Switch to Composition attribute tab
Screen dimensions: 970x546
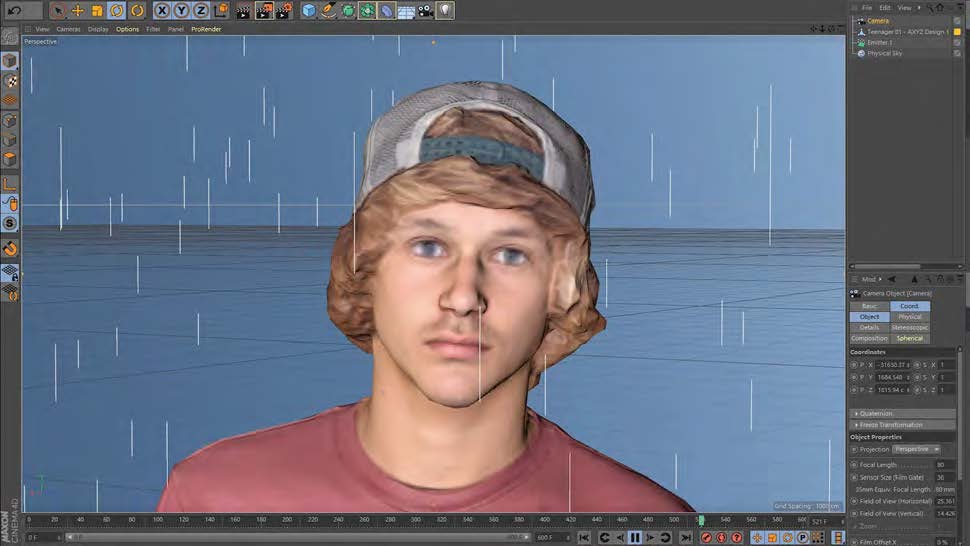(869, 339)
